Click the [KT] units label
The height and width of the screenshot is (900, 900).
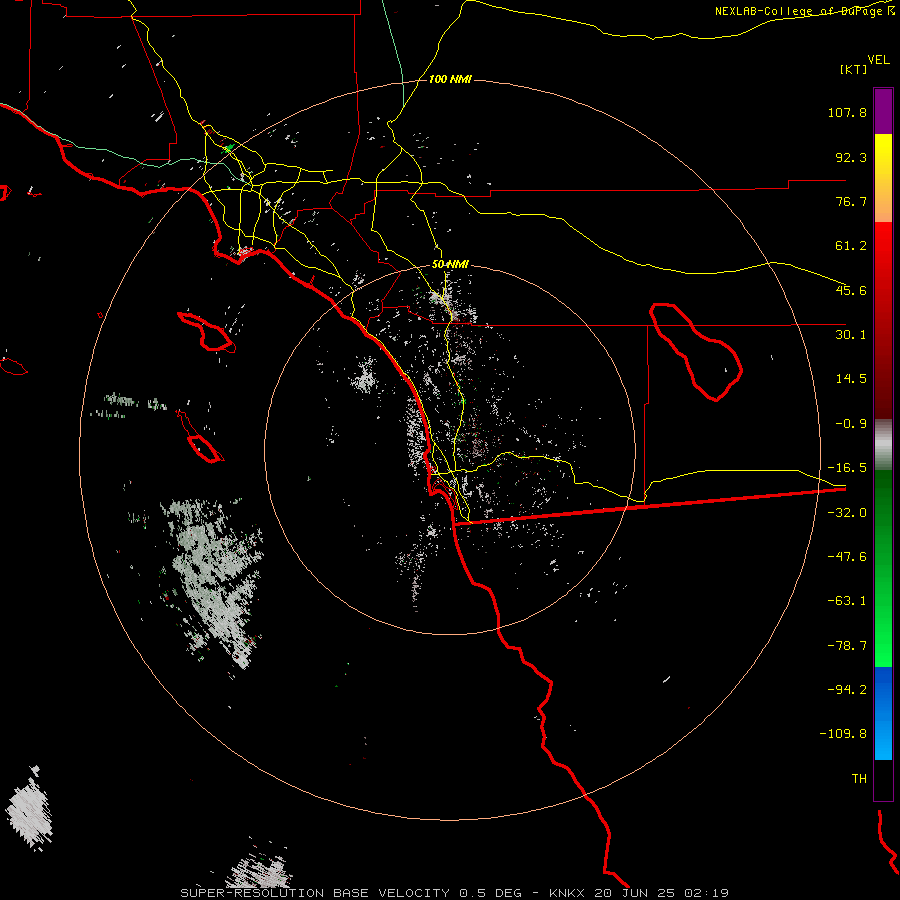(854, 69)
